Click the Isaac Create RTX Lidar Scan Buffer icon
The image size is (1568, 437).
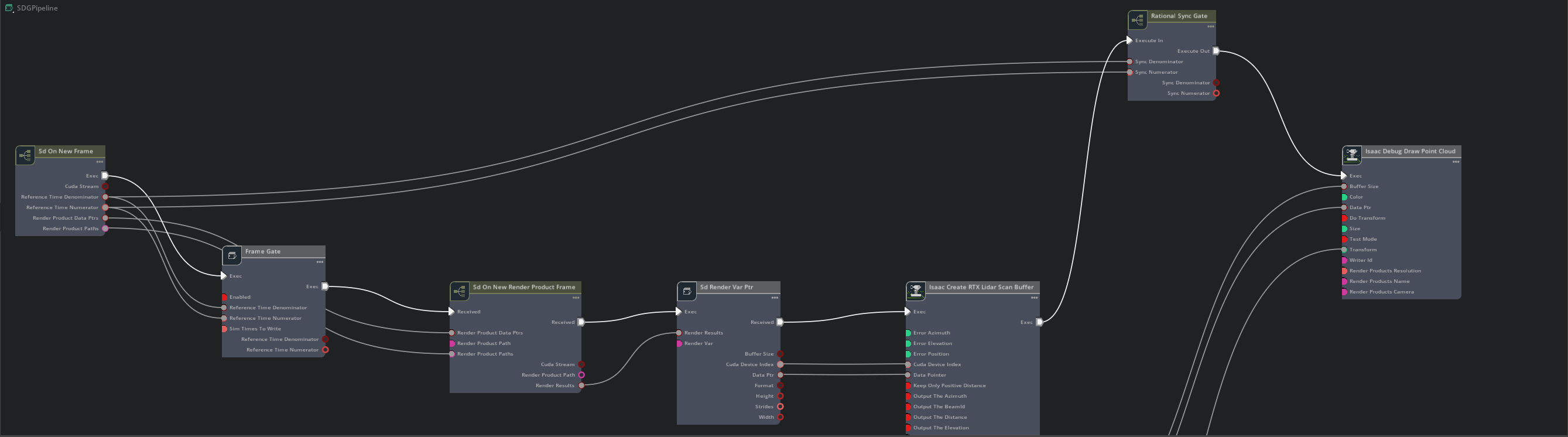[x=916, y=291]
